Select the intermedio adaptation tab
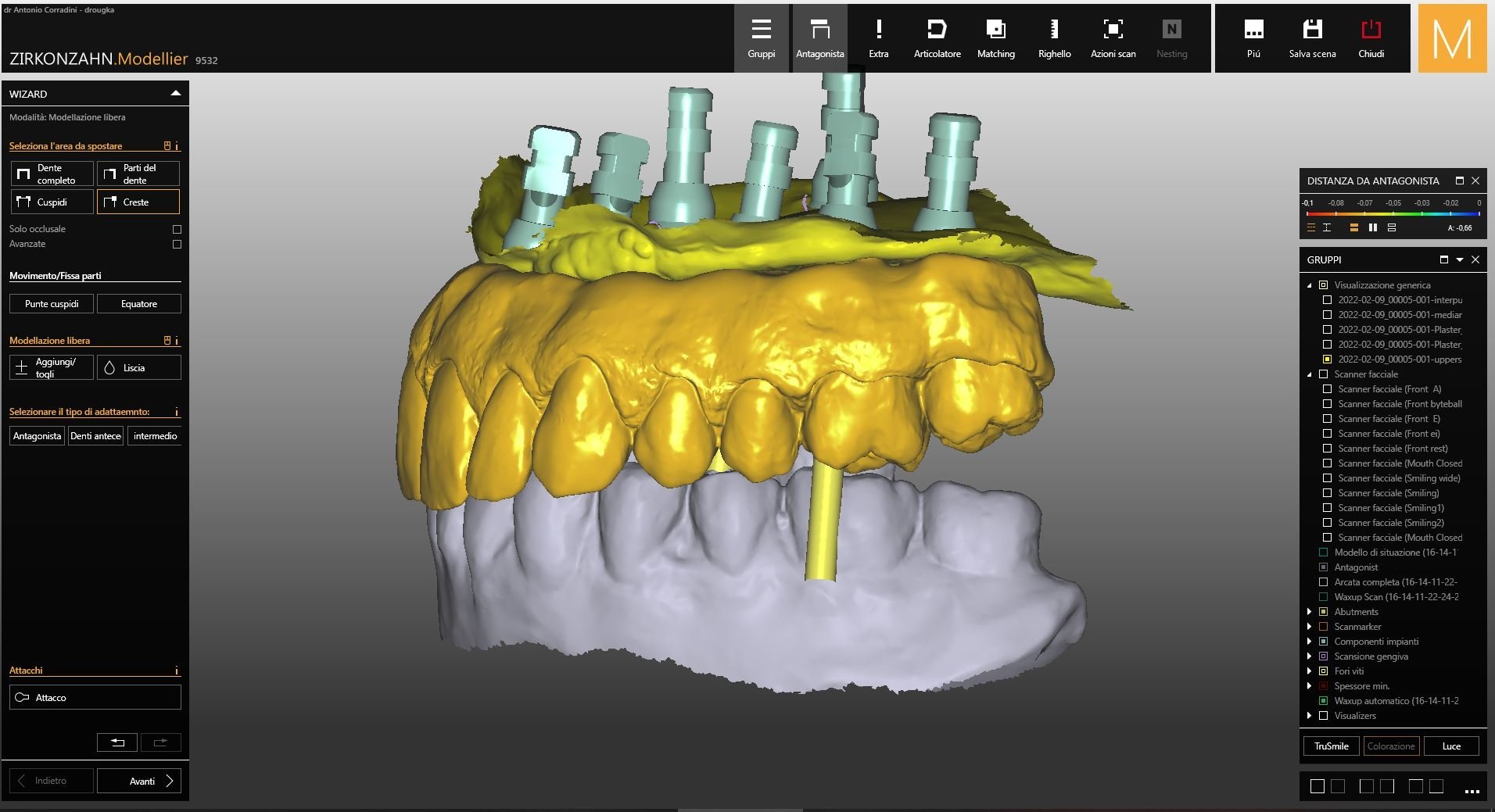The width and height of the screenshot is (1495, 812). (155, 436)
